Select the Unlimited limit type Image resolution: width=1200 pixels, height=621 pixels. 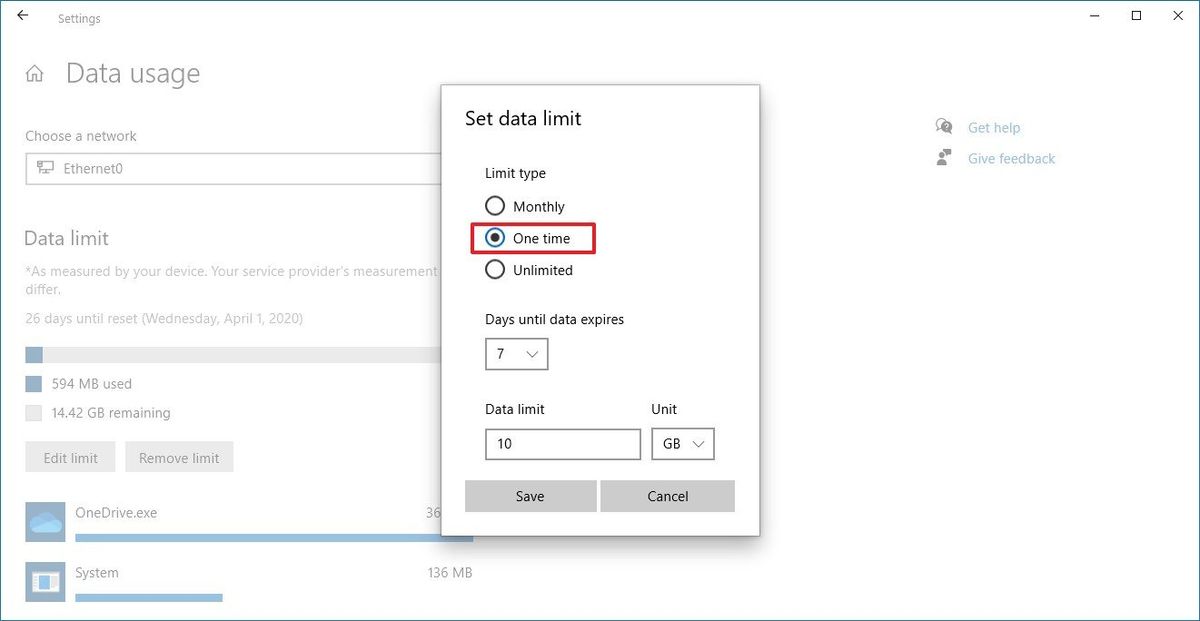(x=495, y=269)
